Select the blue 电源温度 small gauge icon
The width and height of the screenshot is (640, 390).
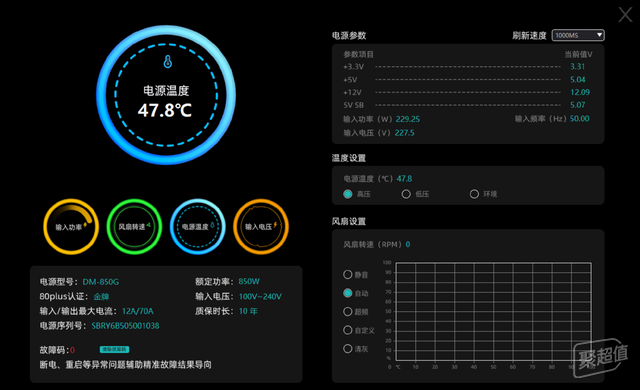198,226
